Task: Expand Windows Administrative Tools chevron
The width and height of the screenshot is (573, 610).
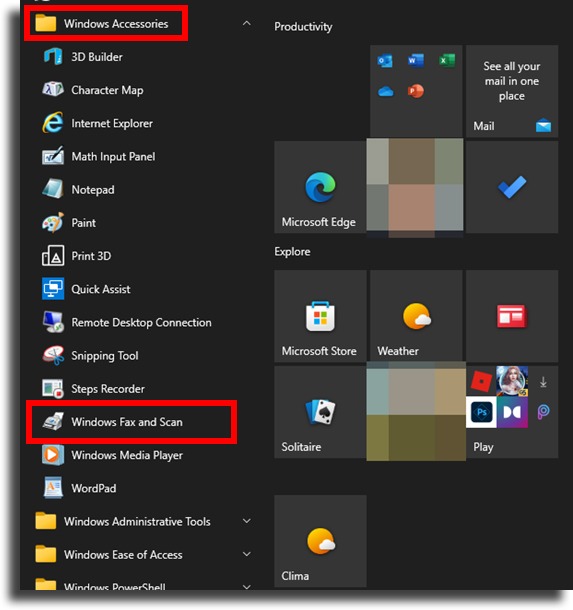Action: tap(246, 521)
